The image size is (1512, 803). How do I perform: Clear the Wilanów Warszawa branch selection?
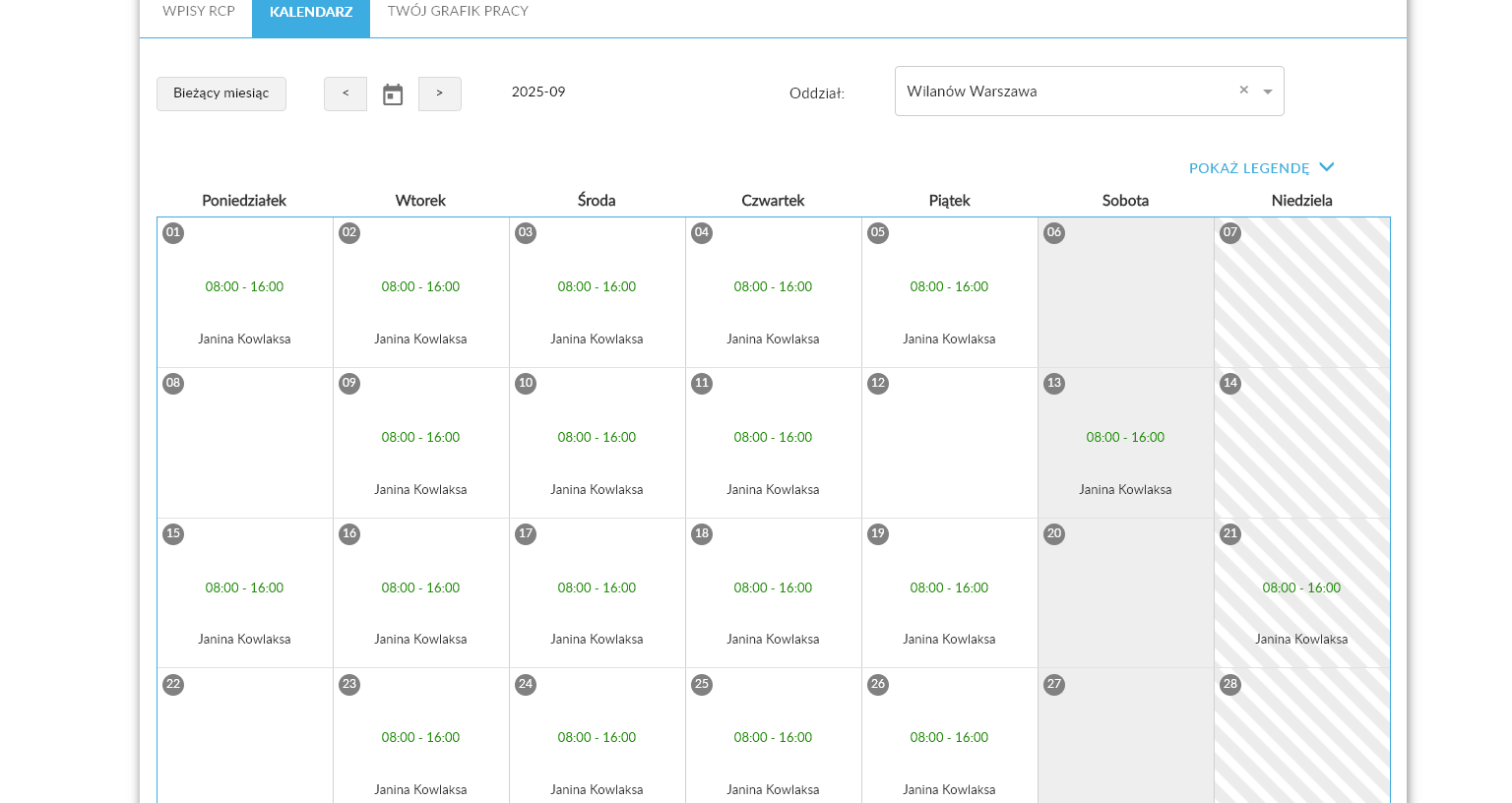tap(1243, 91)
